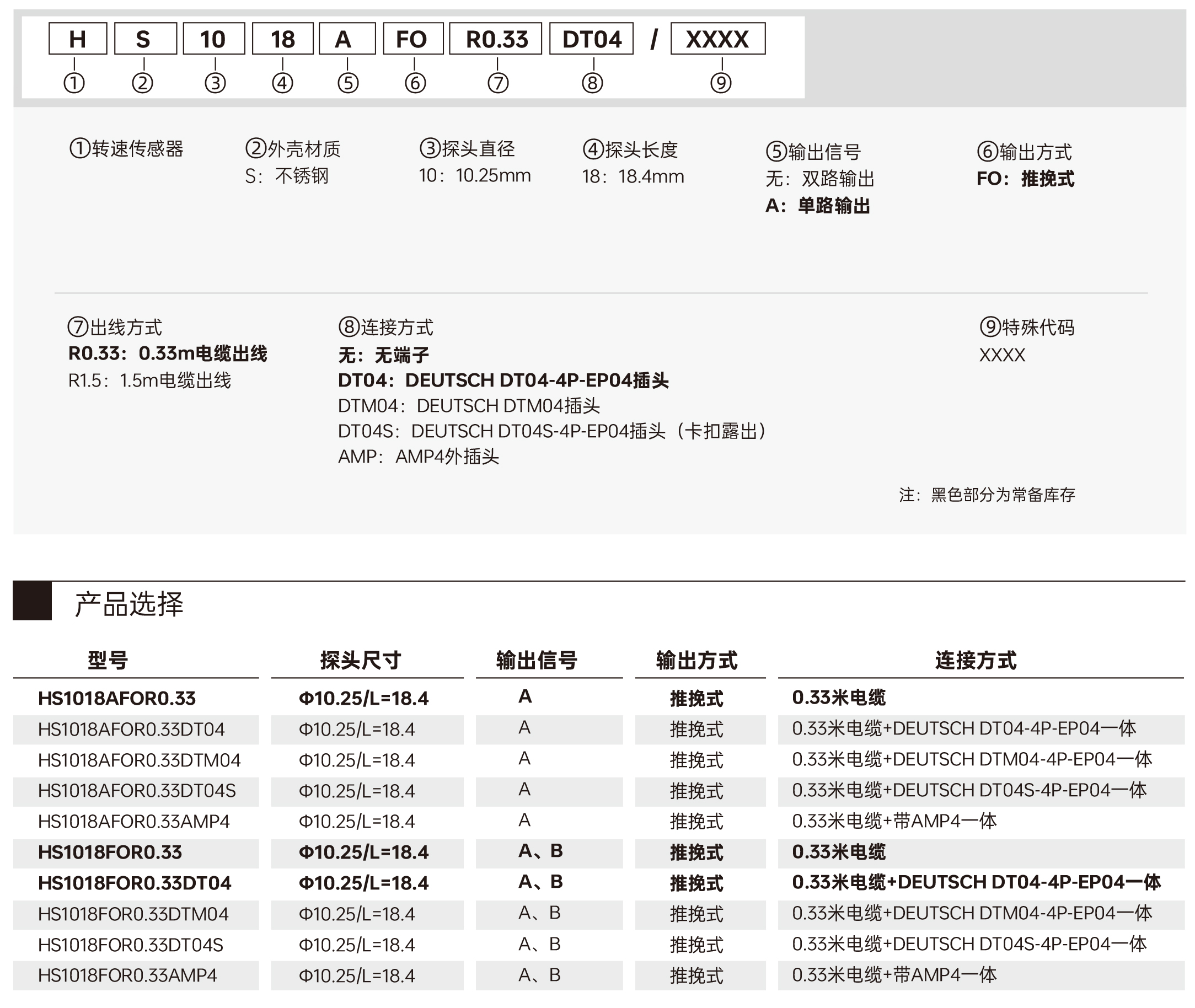Screen dimensions: 1195x1008
Task: Click the 'H' code box
Action: click(78, 38)
